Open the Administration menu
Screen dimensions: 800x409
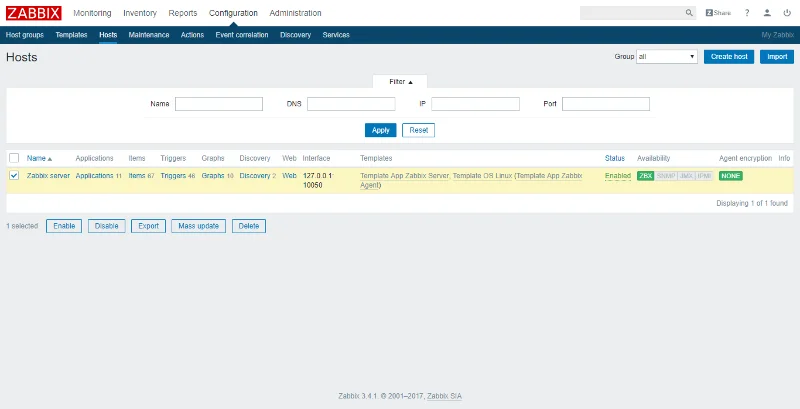(295, 13)
